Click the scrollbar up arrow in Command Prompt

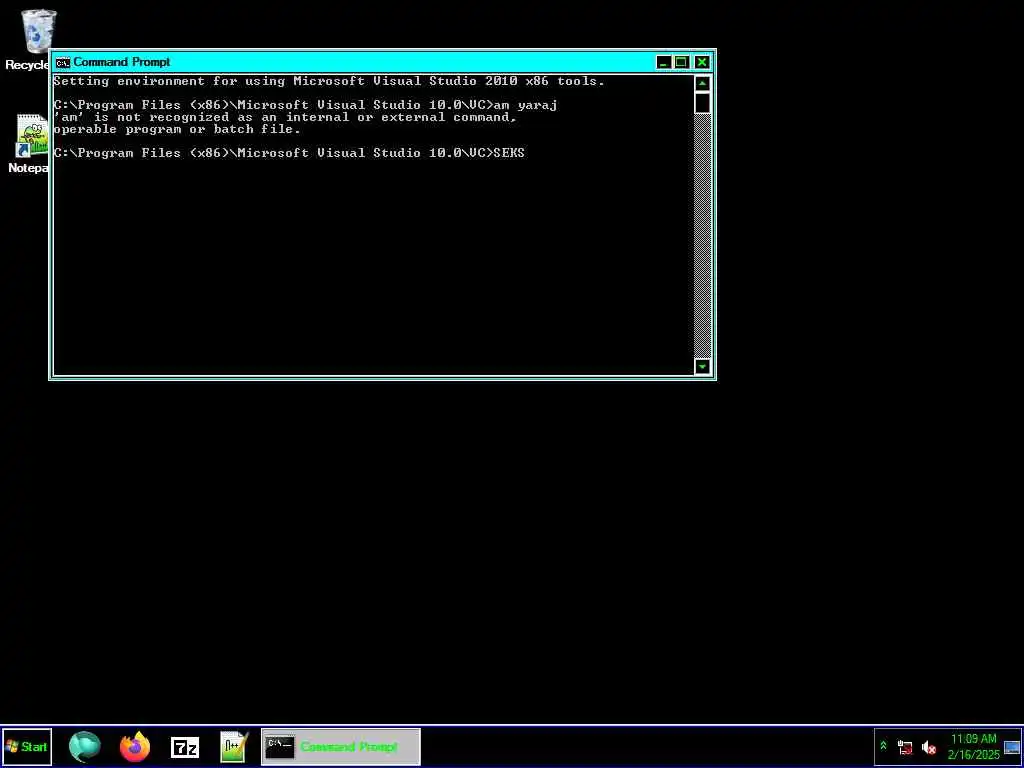tap(702, 84)
